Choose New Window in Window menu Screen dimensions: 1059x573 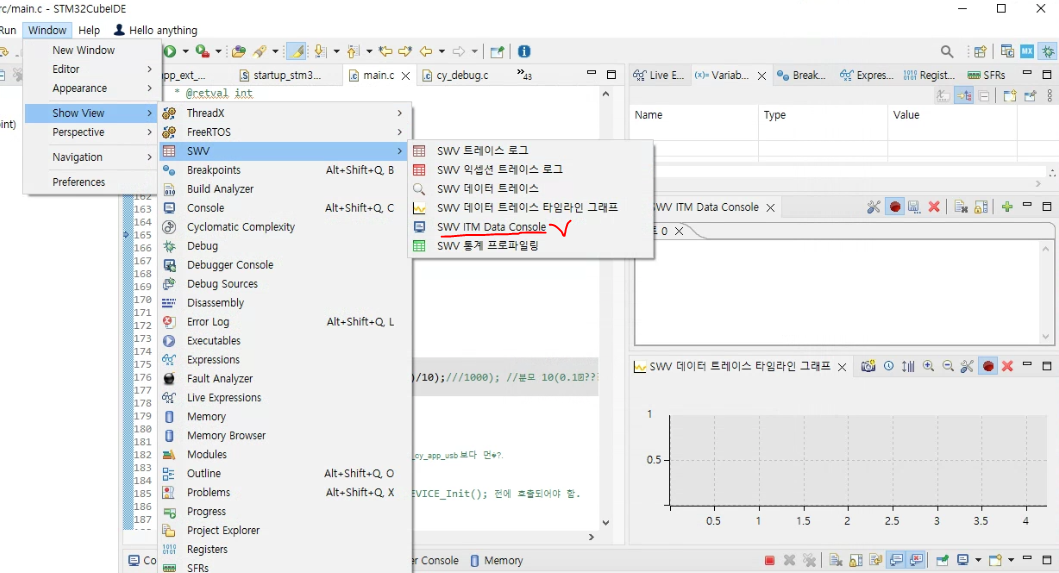pyautogui.click(x=84, y=50)
